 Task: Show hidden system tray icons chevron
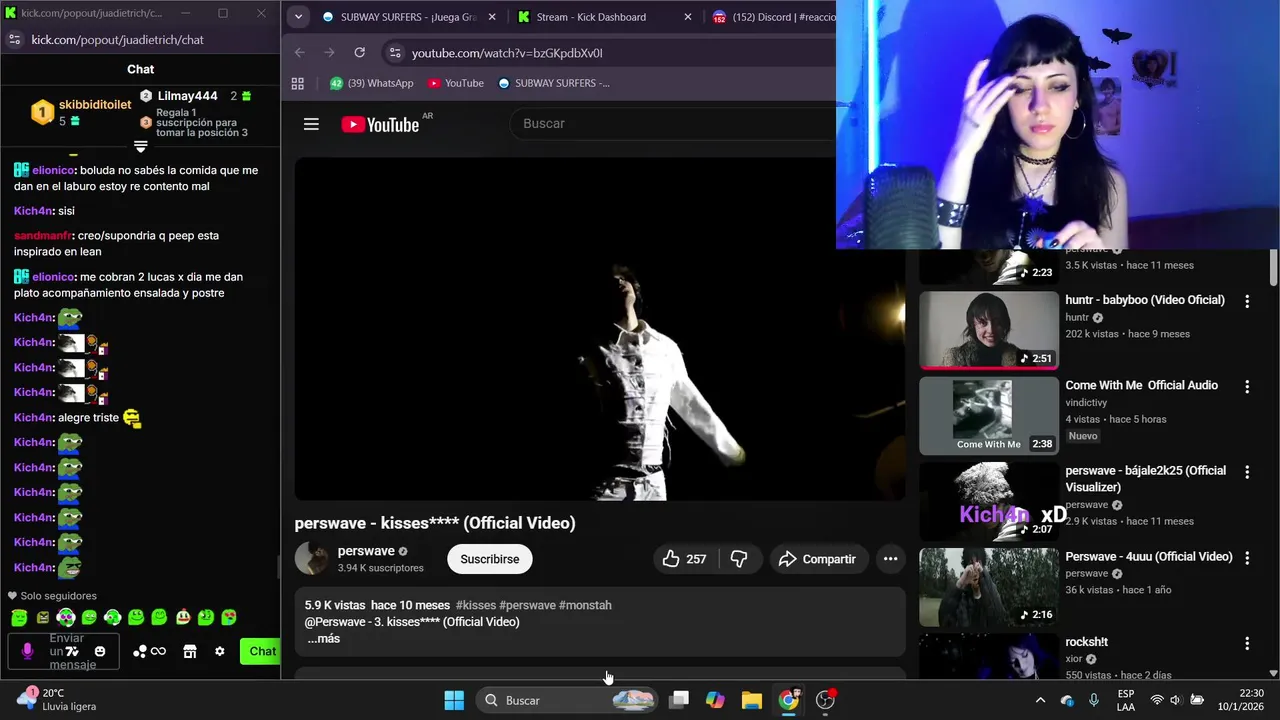pos(1040,700)
